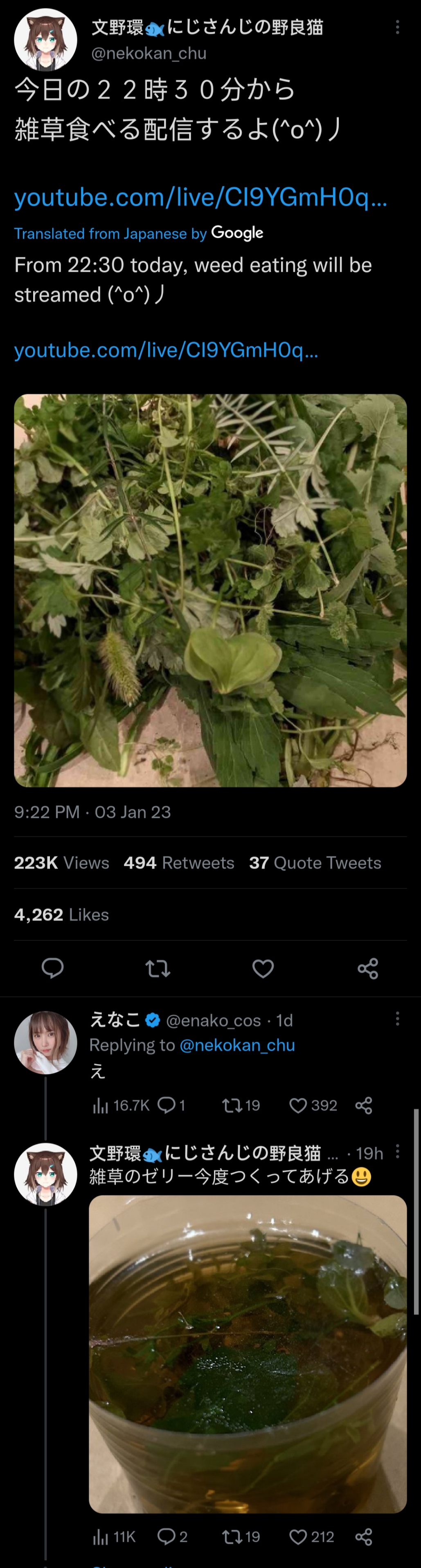421x1568 pixels.
Task: Open more options on jelly reply
Action: coord(397,1151)
